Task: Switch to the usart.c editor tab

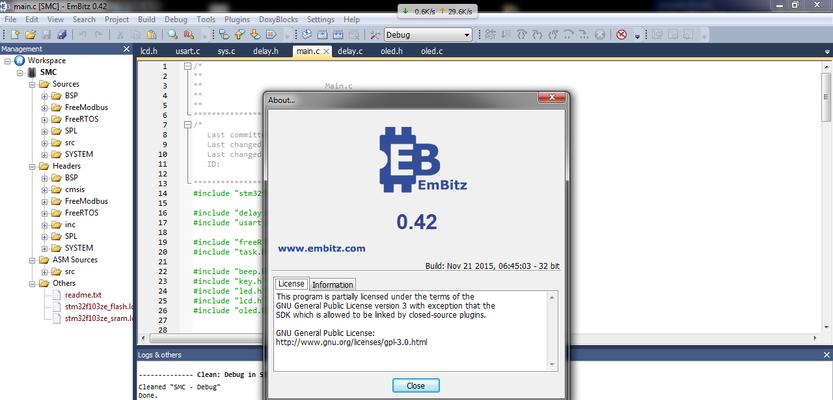Action: click(x=188, y=52)
